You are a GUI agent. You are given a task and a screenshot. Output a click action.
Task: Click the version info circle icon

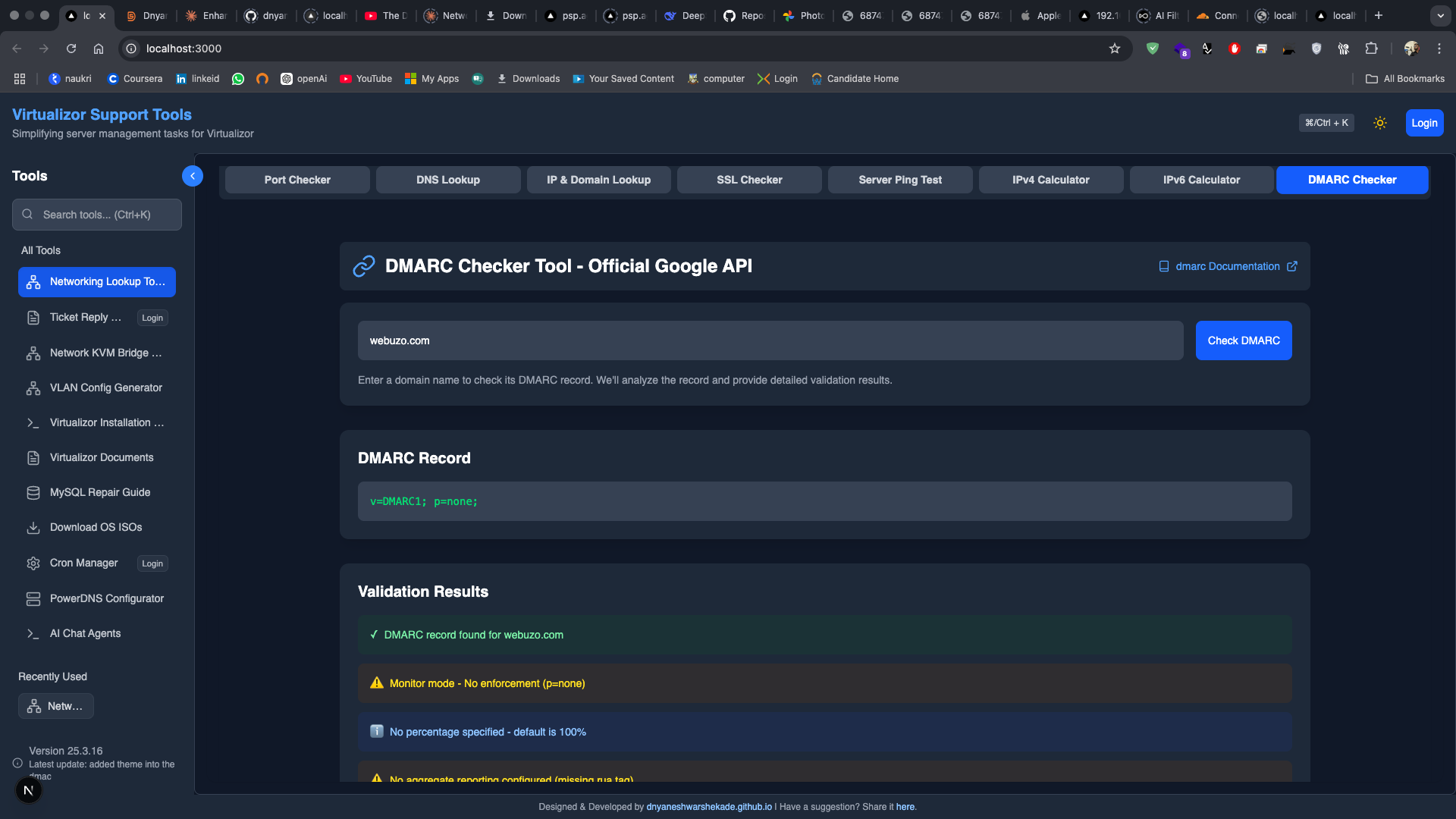point(17,764)
